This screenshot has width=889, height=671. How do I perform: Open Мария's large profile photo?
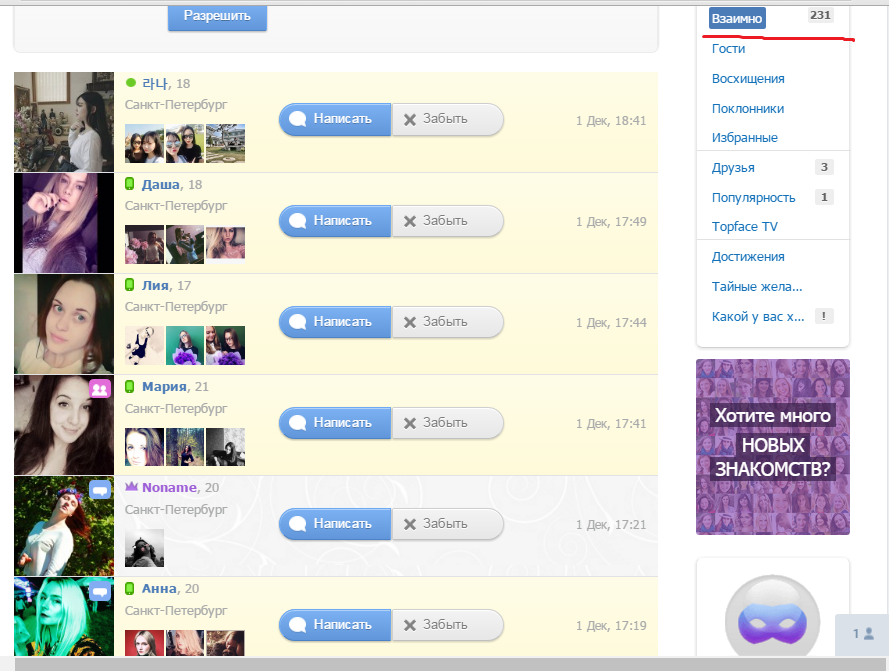click(64, 425)
